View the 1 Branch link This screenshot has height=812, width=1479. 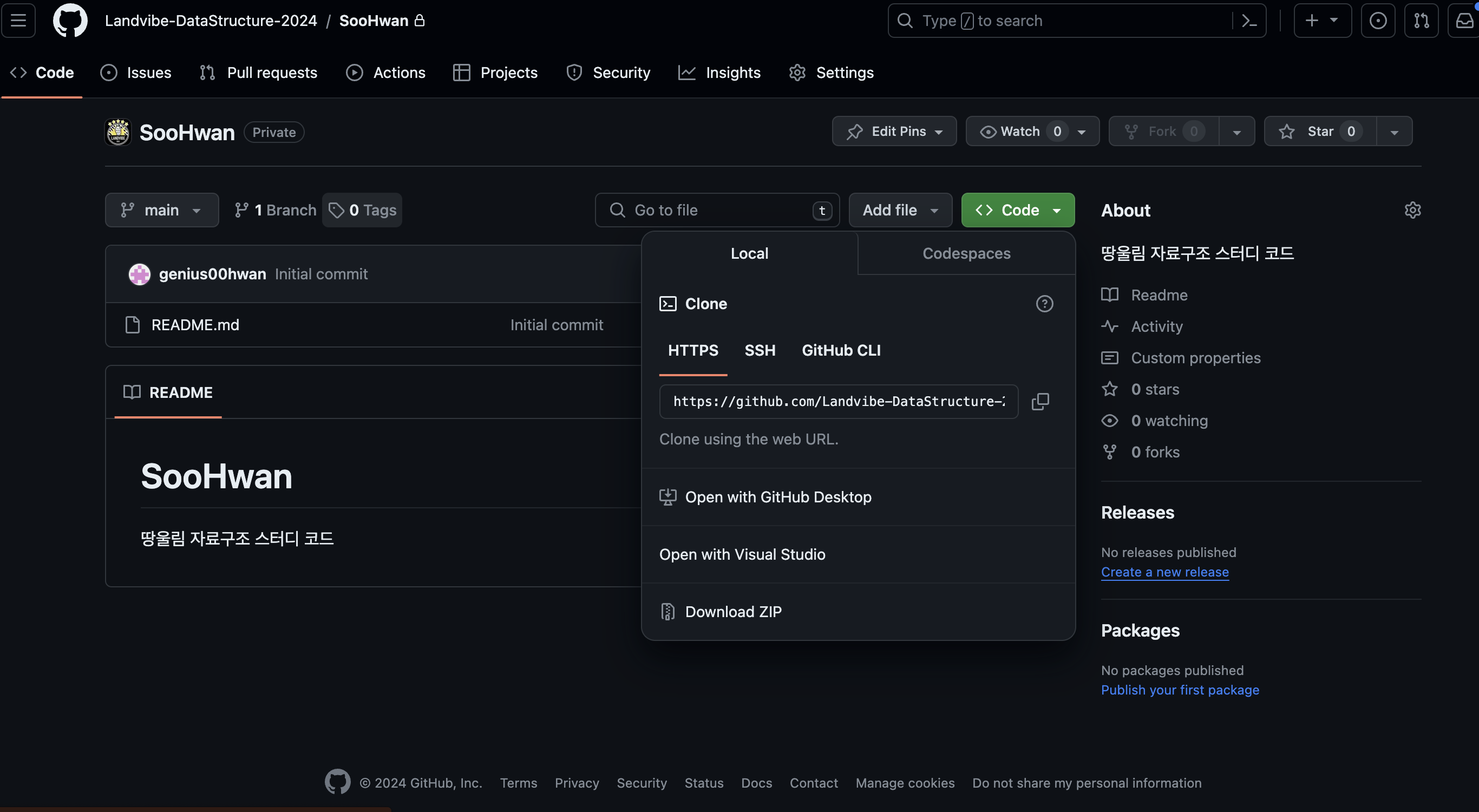click(x=276, y=210)
